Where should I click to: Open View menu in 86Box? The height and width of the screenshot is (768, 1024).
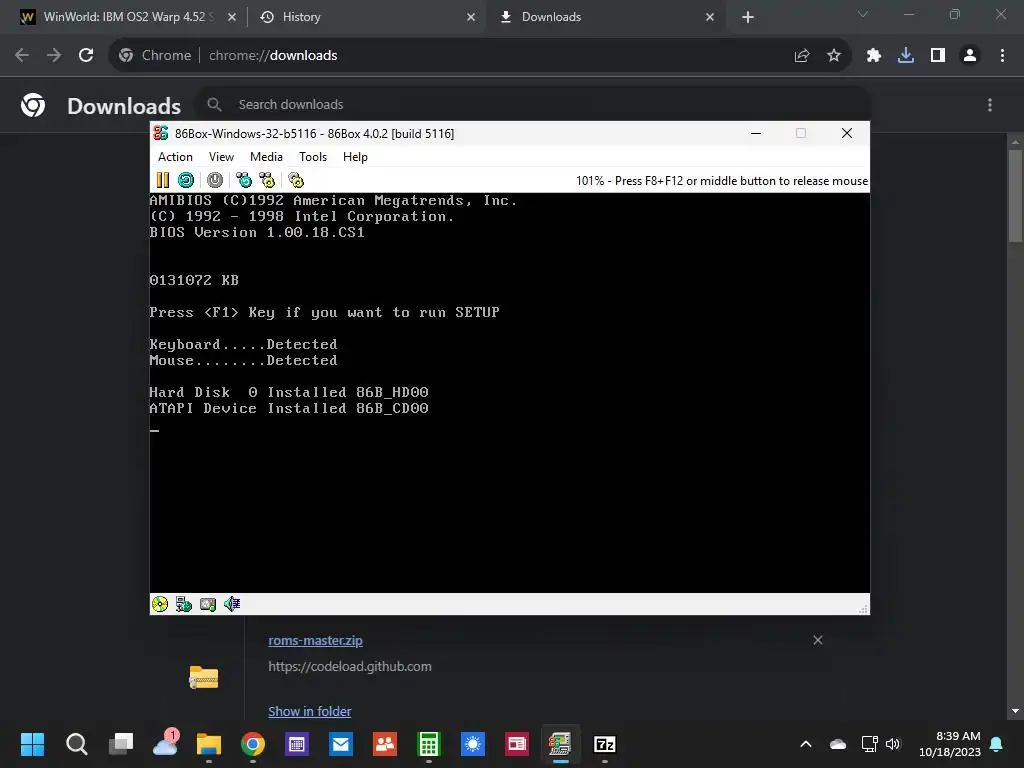click(x=221, y=157)
